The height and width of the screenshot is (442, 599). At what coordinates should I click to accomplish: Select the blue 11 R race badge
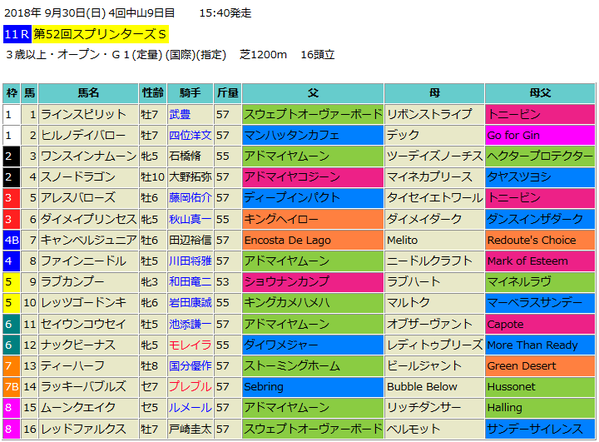[x=17, y=34]
